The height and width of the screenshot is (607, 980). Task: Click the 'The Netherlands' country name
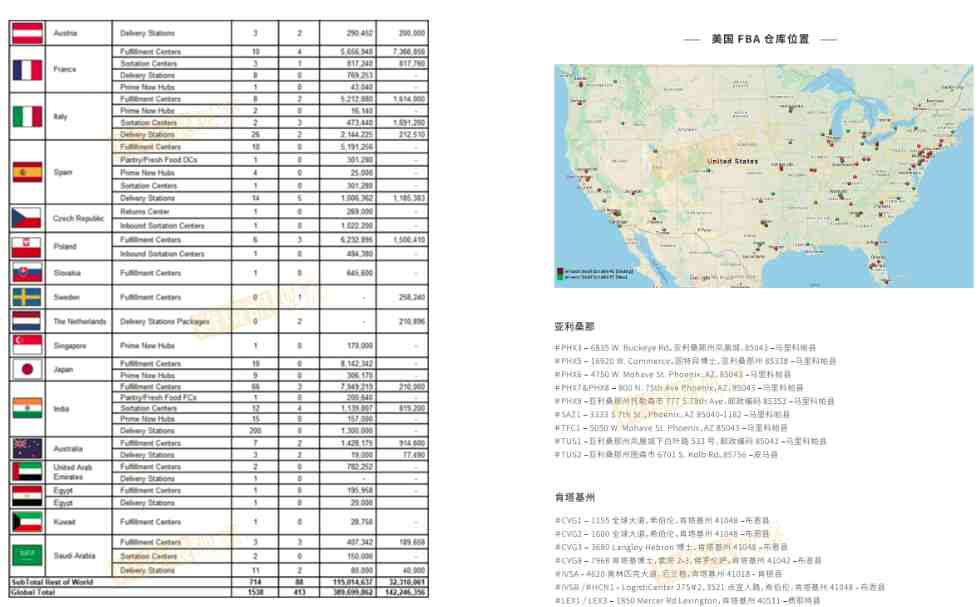click(79, 321)
